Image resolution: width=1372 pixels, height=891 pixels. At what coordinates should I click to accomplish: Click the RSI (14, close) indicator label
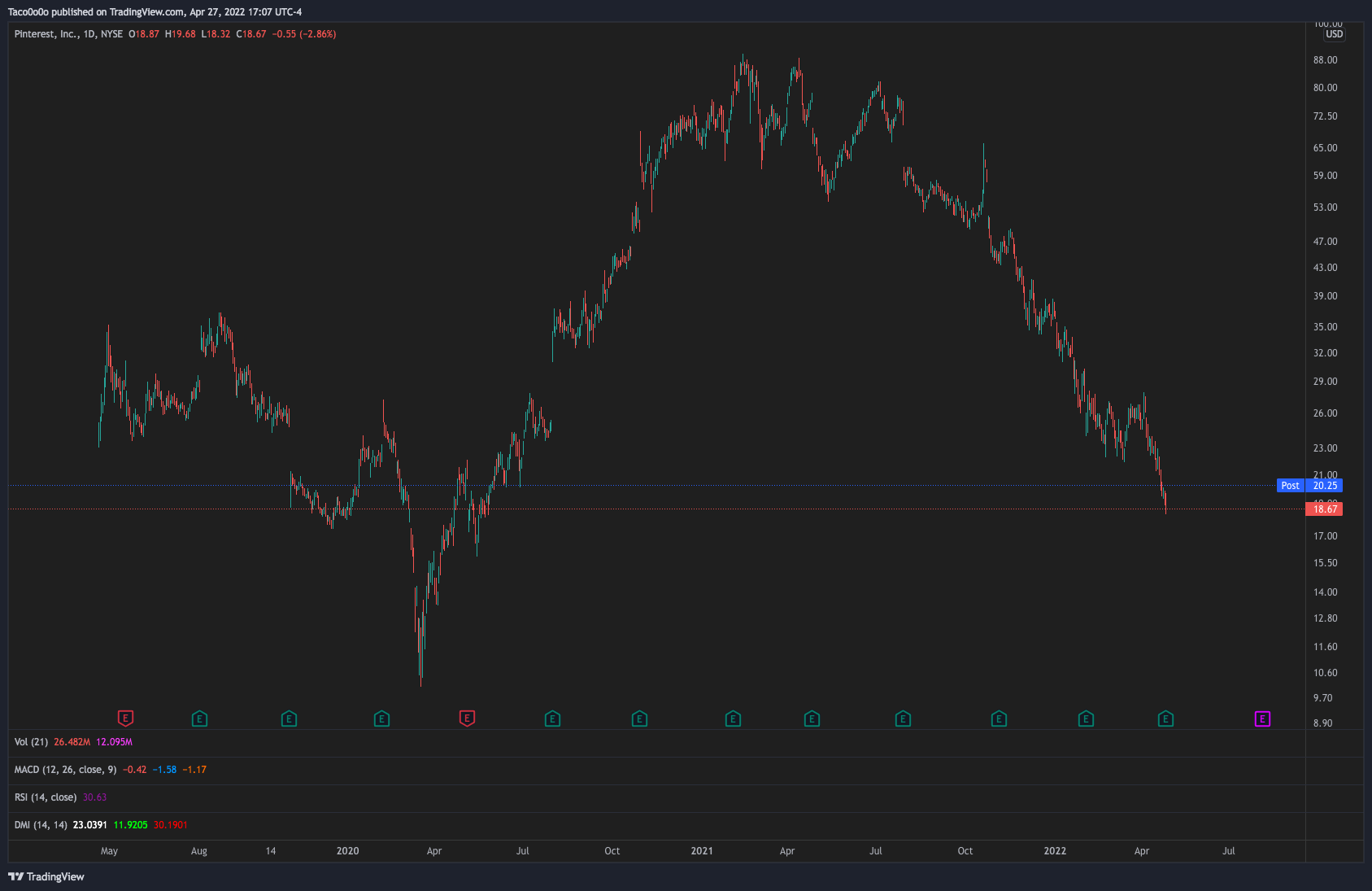(x=46, y=797)
